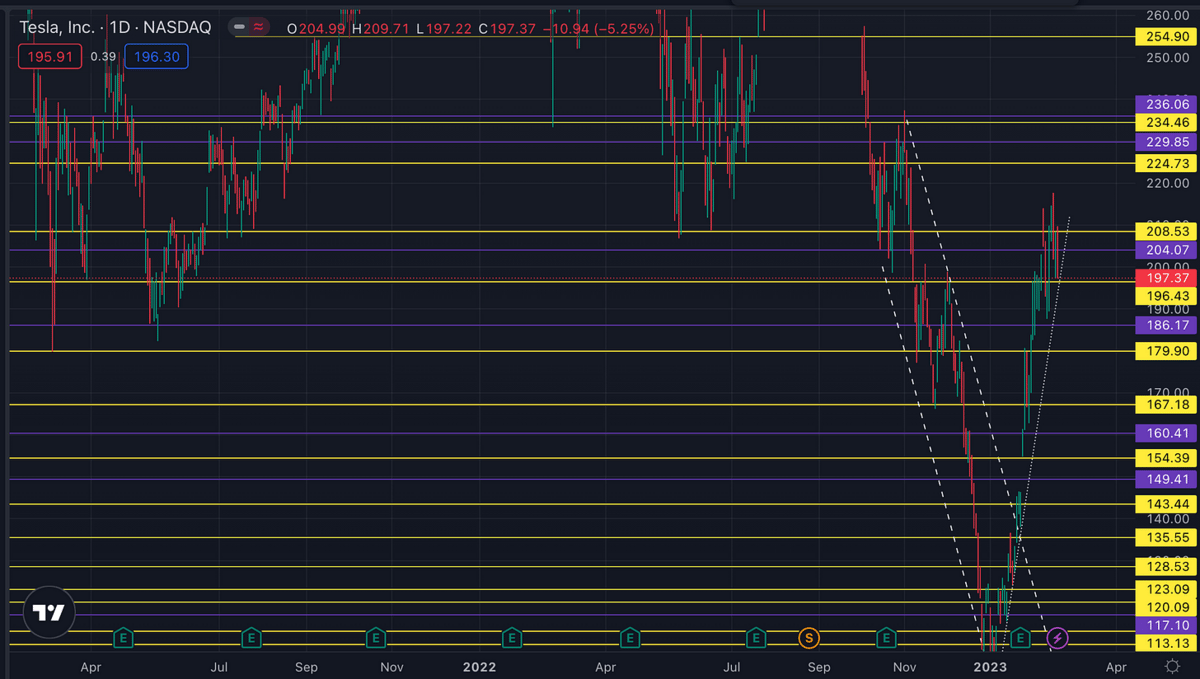Click the 154.39 price level label

(1165, 458)
